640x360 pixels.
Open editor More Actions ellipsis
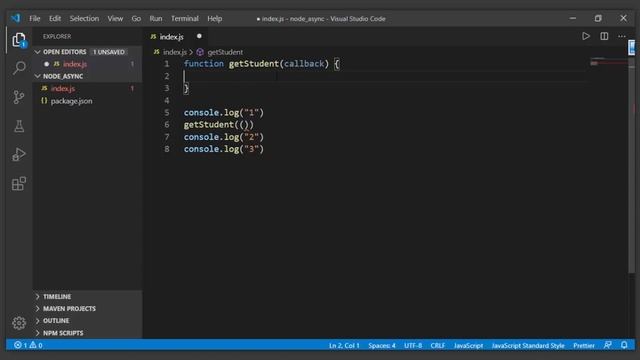pyautogui.click(x=622, y=36)
